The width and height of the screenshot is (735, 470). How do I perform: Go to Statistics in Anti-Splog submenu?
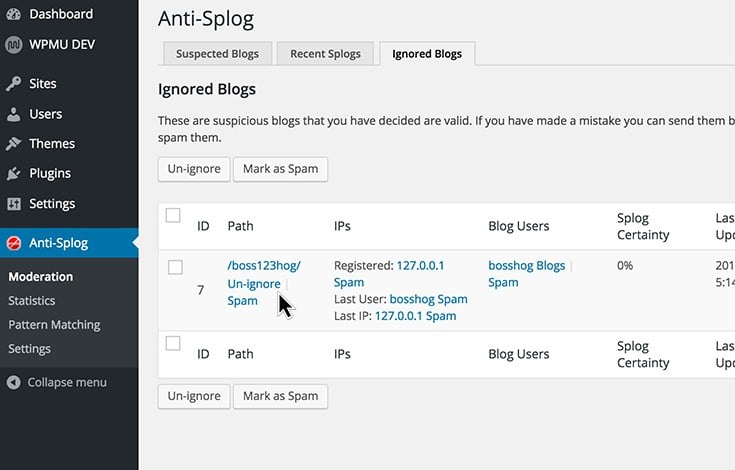tap(31, 301)
